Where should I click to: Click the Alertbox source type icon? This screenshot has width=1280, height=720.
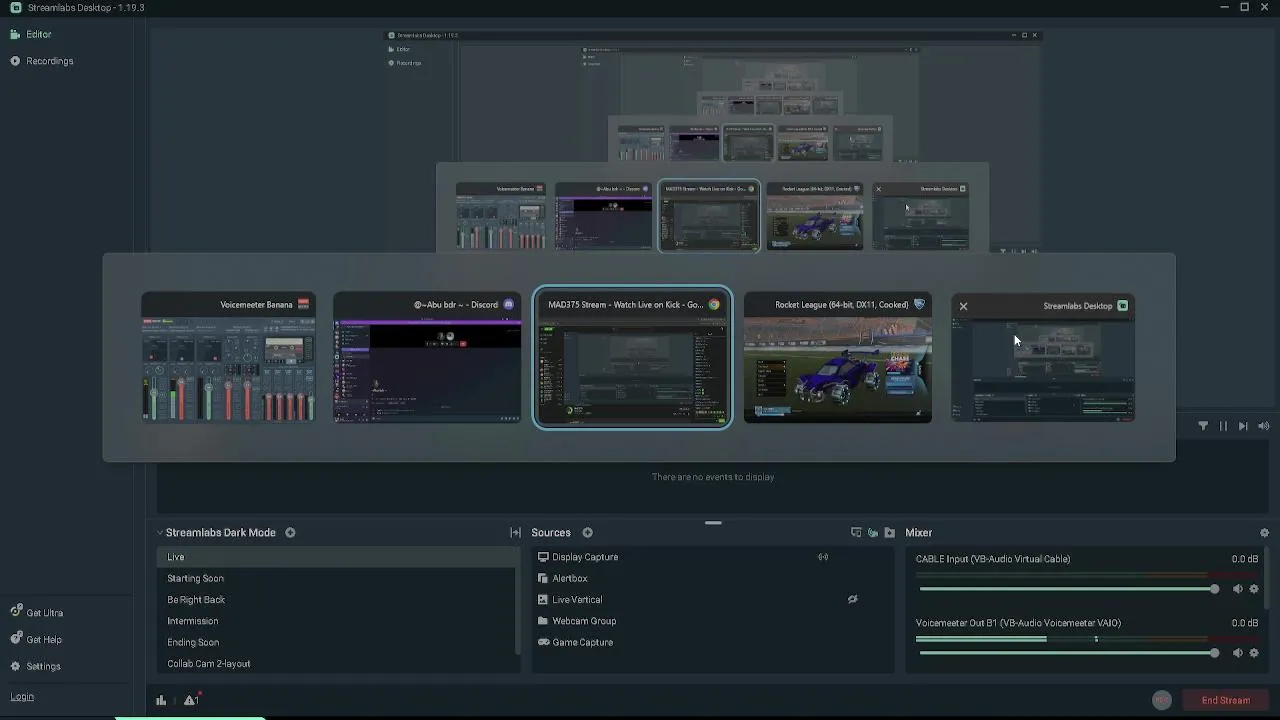point(543,578)
